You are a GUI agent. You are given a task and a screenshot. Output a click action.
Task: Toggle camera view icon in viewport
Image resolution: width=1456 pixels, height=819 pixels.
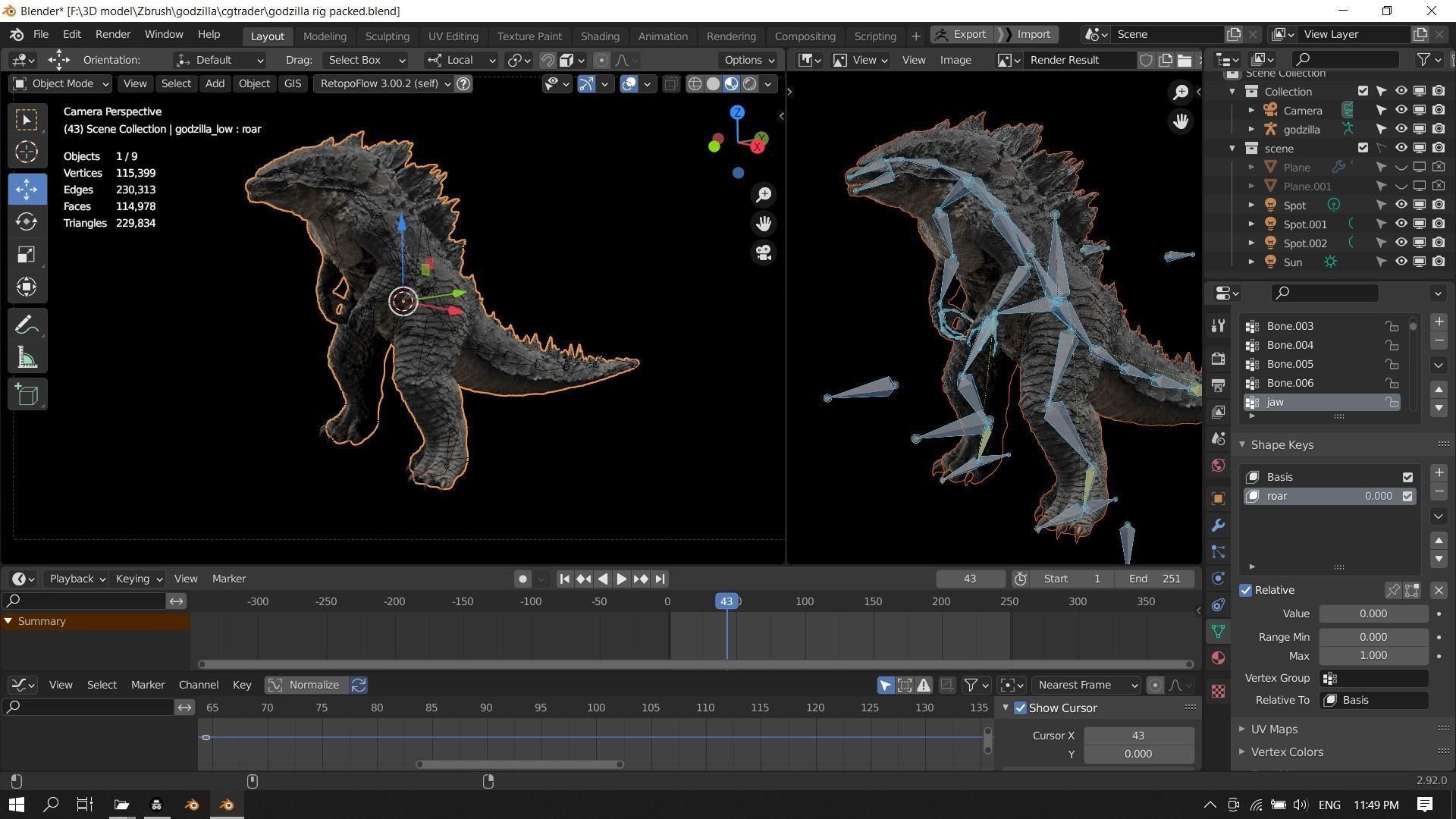pyautogui.click(x=764, y=253)
